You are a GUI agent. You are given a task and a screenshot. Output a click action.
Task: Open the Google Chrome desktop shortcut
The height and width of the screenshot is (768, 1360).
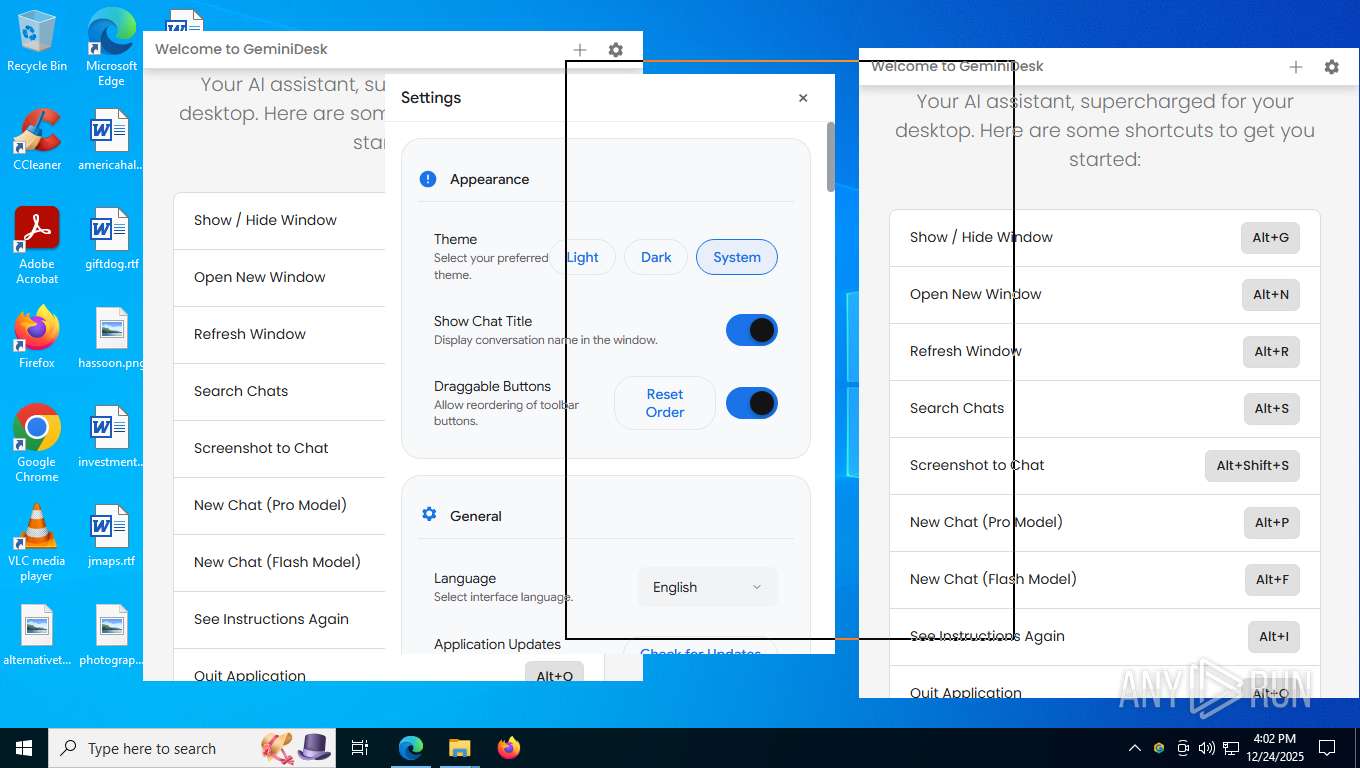click(37, 444)
